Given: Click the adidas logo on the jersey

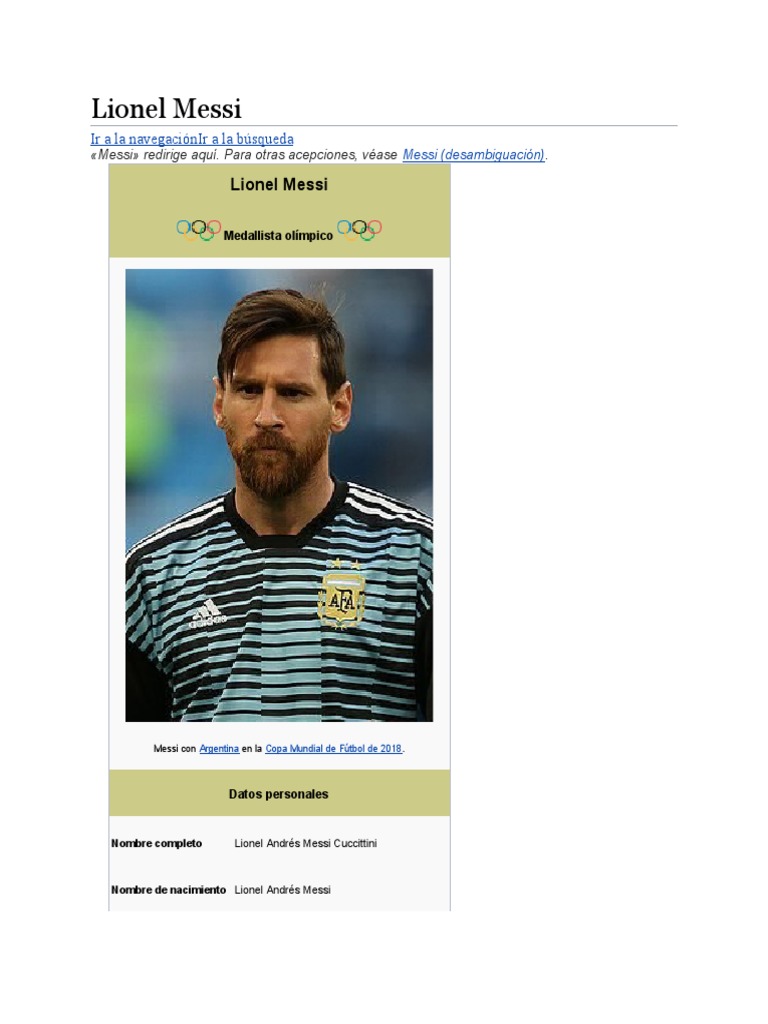Looking at the screenshot, I should click(x=207, y=615).
